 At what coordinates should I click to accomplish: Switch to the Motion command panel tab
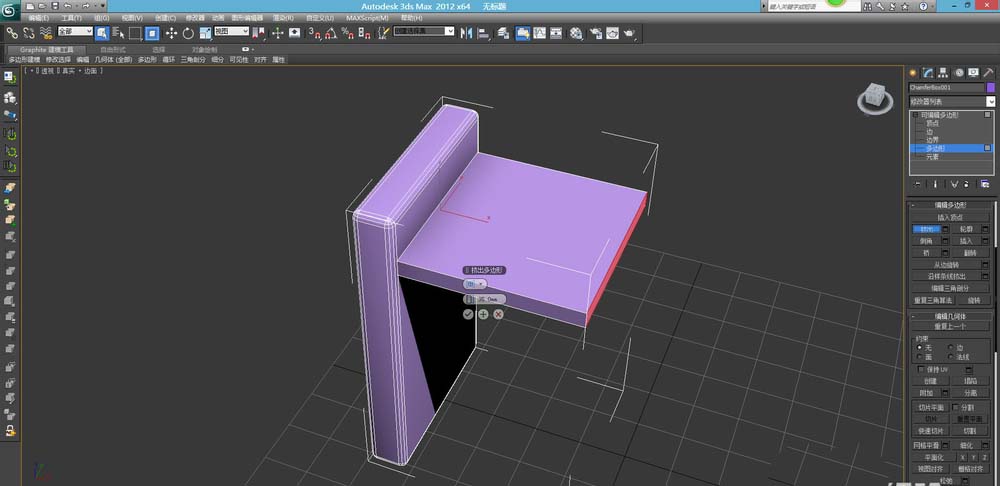(959, 73)
